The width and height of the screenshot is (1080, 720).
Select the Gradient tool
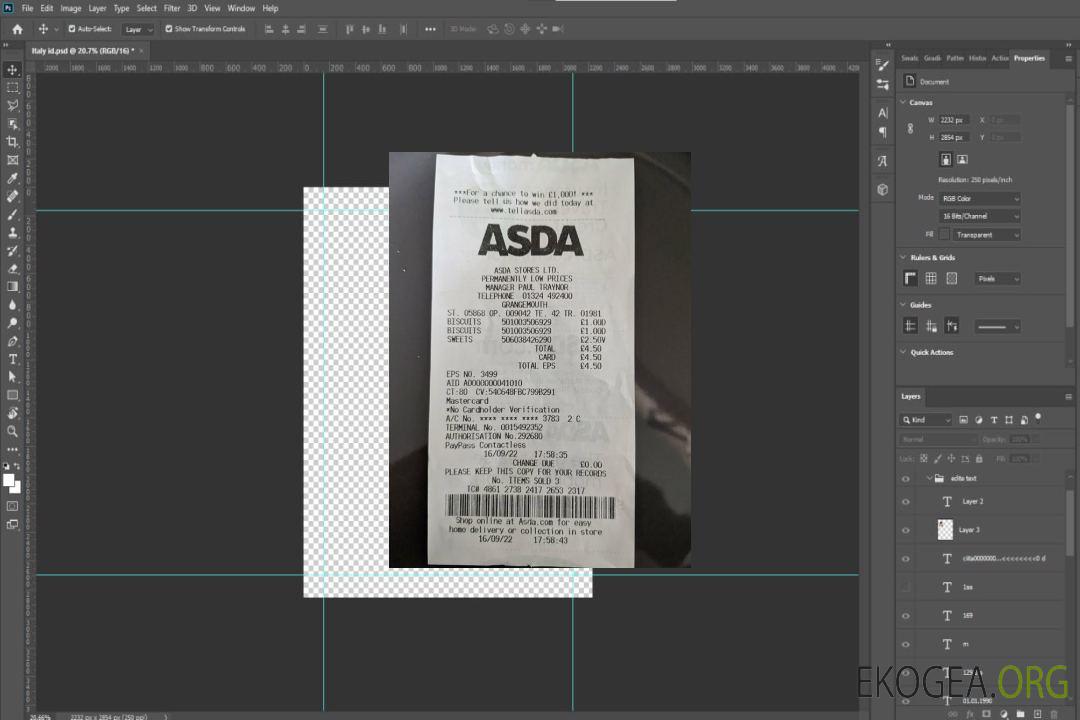(x=12, y=287)
